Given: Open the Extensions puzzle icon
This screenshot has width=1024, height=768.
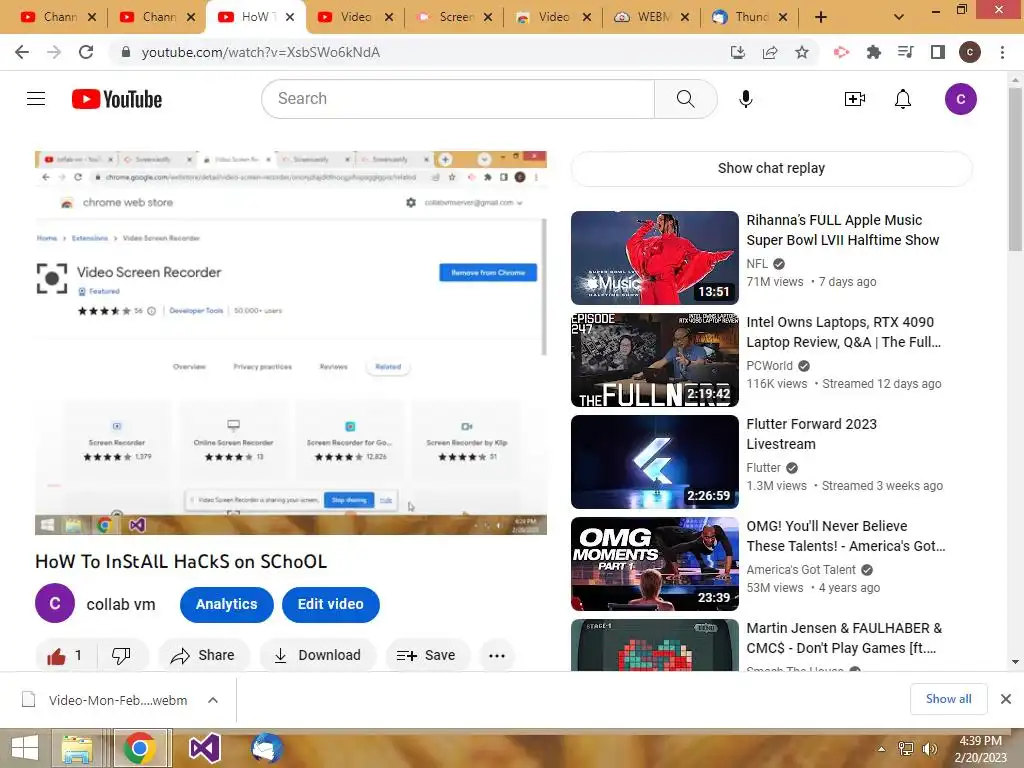Looking at the screenshot, I should click(873, 52).
